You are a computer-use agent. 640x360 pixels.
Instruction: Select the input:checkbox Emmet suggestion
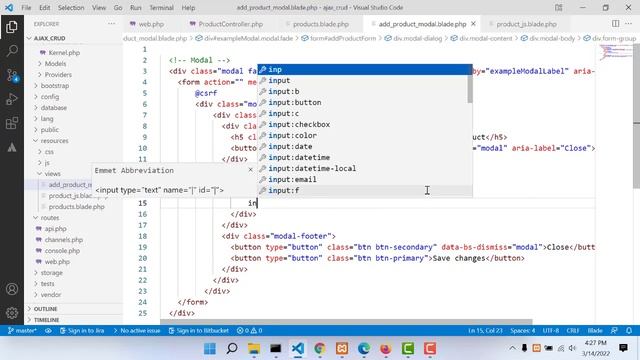[364, 124]
